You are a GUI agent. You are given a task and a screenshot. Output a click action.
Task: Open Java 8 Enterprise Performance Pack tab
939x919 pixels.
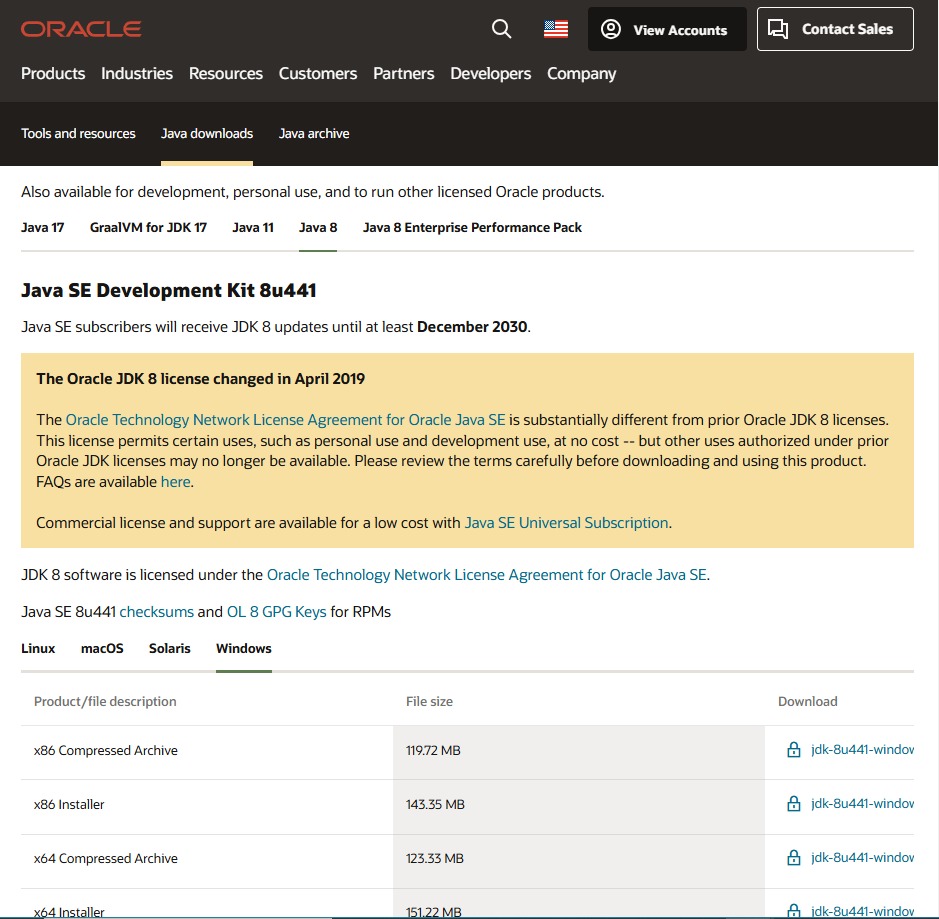472,228
